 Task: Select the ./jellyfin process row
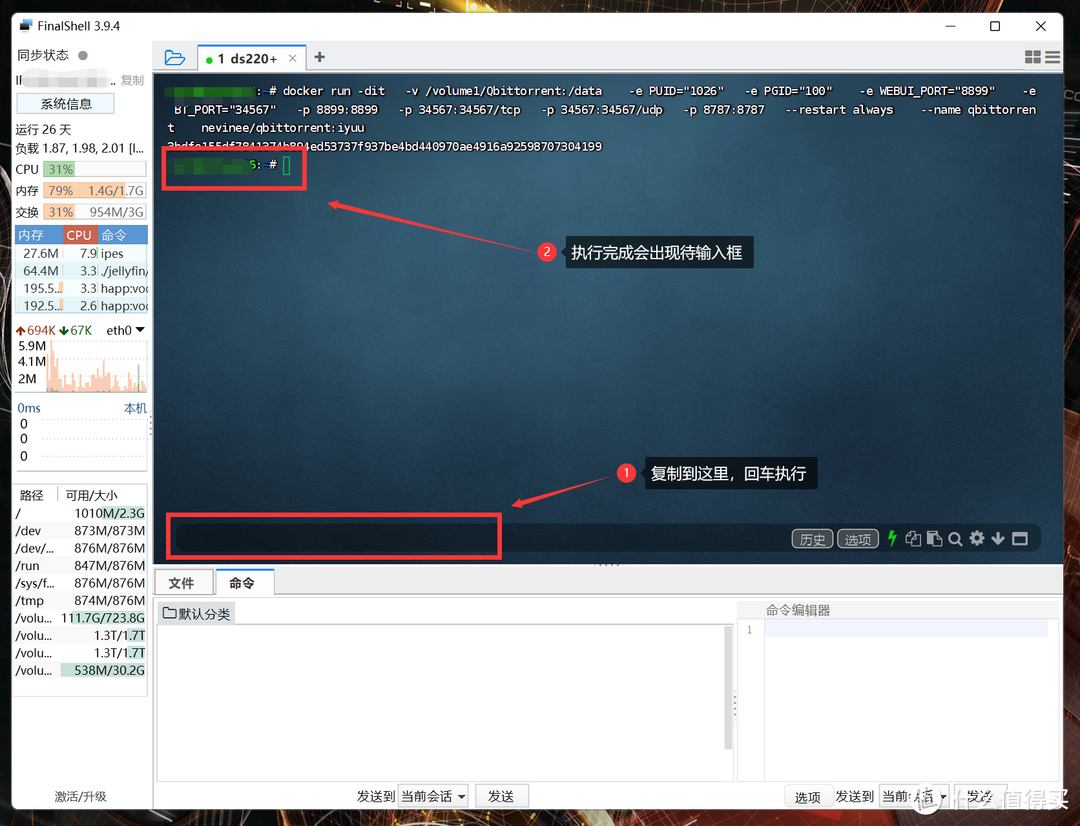tap(81, 271)
